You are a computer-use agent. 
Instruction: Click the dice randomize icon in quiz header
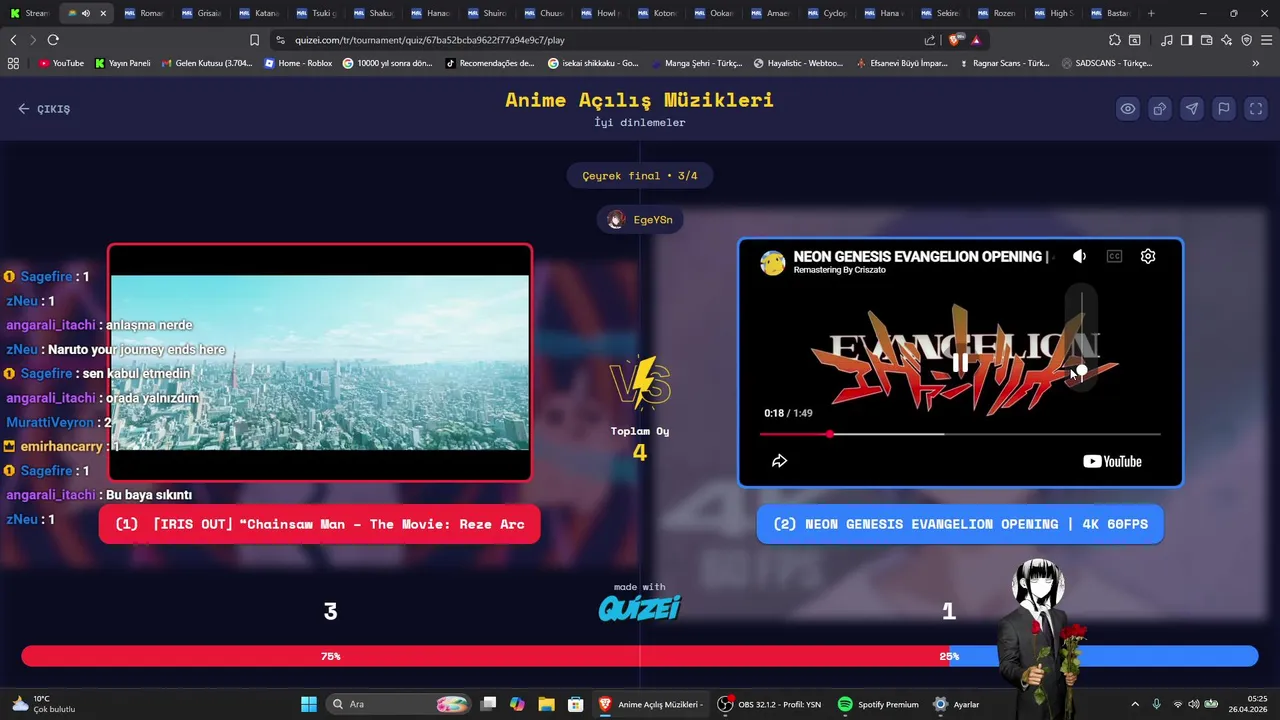tap(1160, 109)
